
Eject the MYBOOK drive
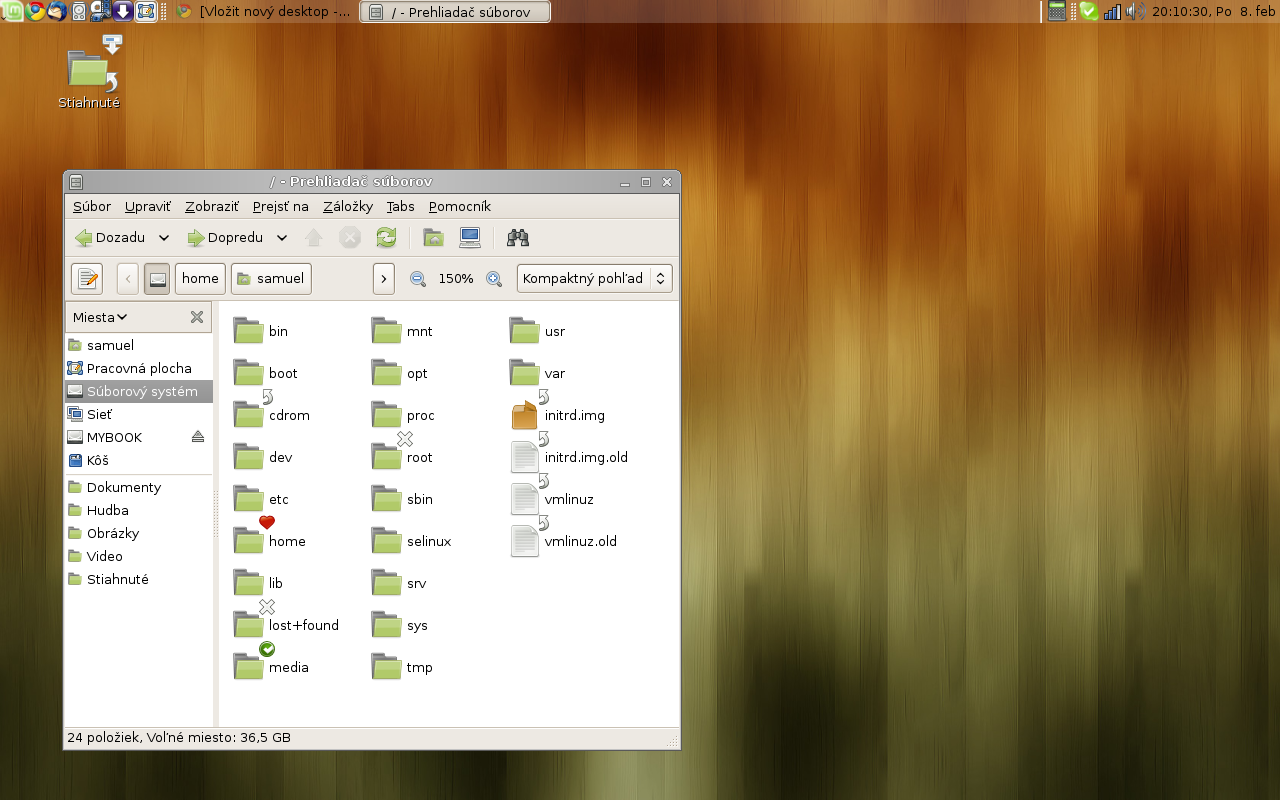click(197, 437)
